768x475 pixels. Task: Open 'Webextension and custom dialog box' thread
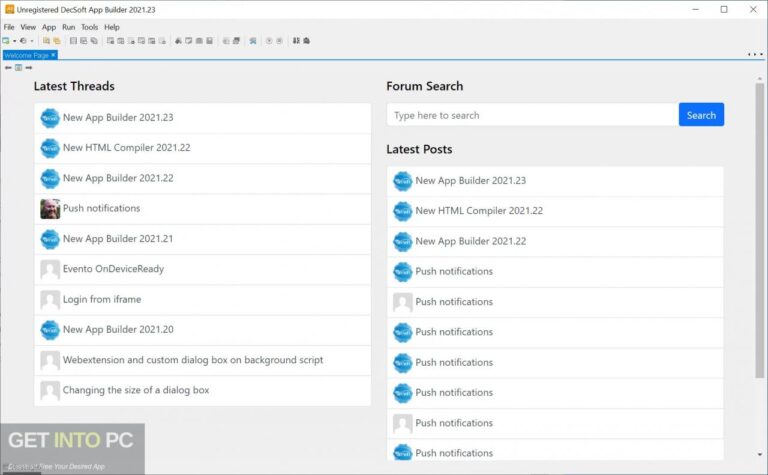tap(193, 360)
